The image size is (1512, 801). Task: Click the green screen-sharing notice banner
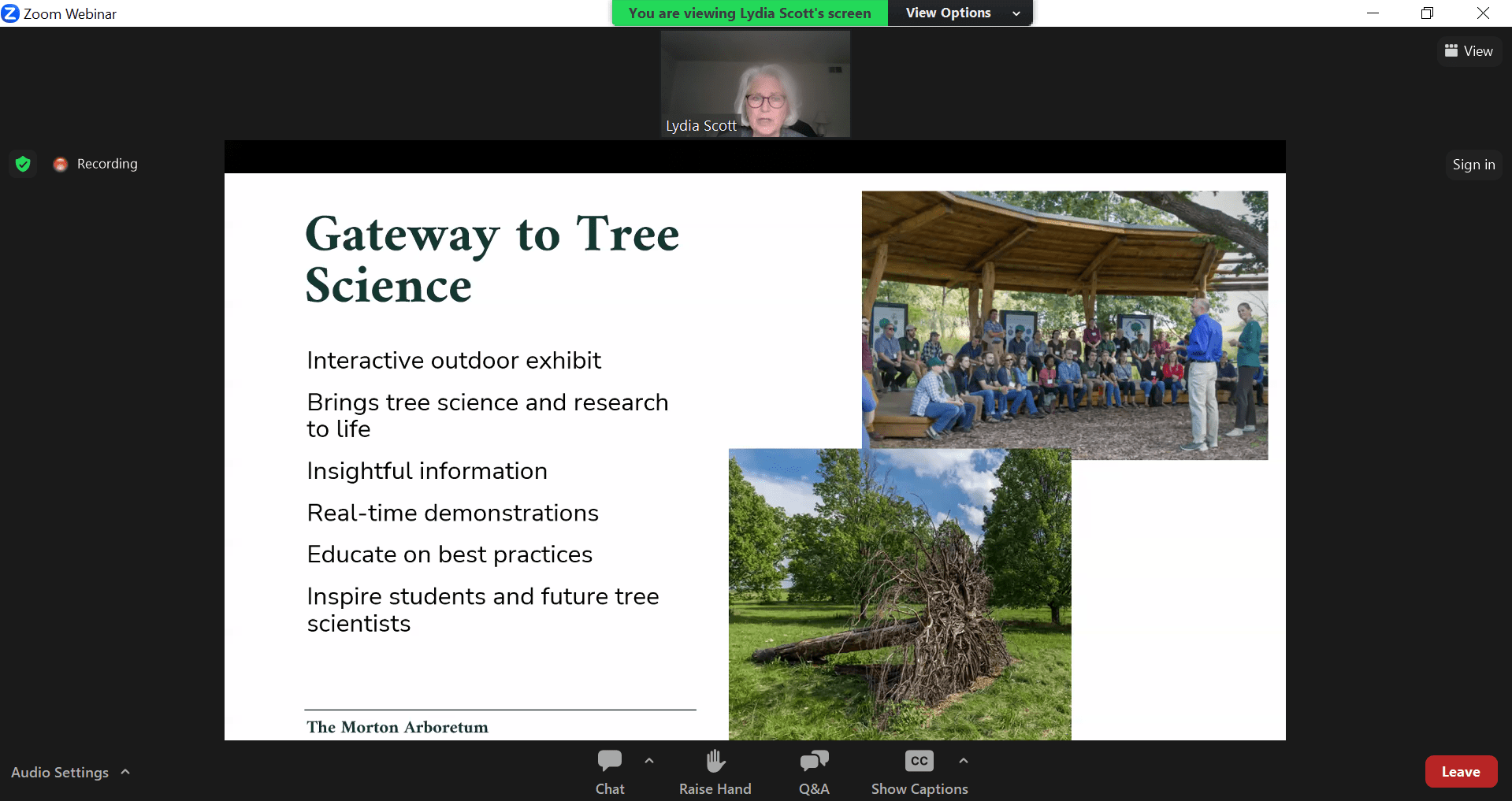(749, 13)
